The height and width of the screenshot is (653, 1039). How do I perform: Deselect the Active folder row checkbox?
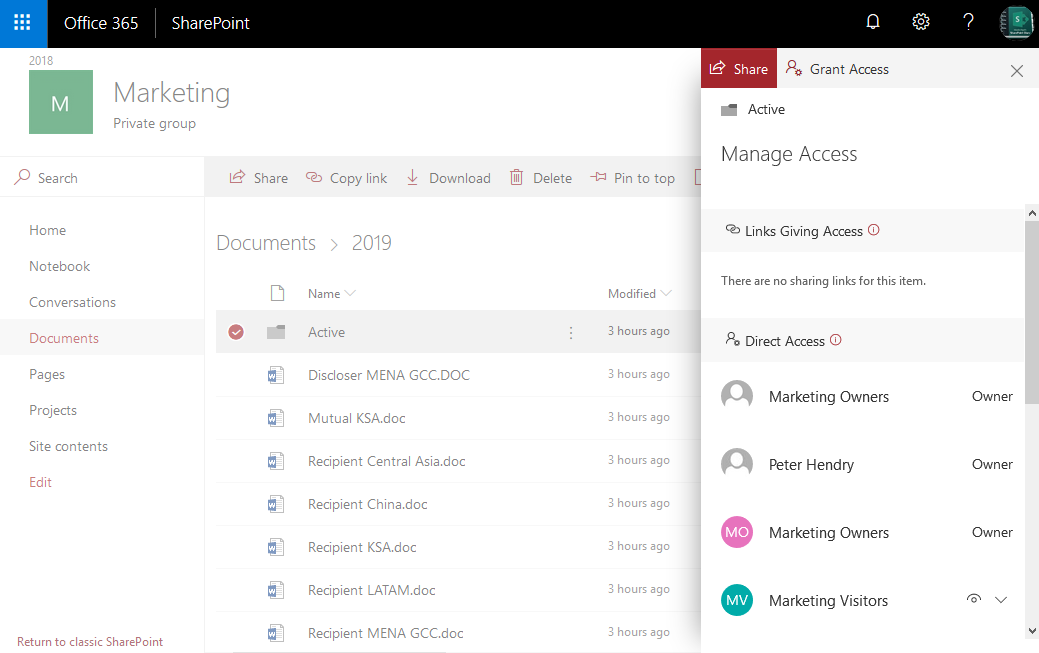click(x=236, y=331)
